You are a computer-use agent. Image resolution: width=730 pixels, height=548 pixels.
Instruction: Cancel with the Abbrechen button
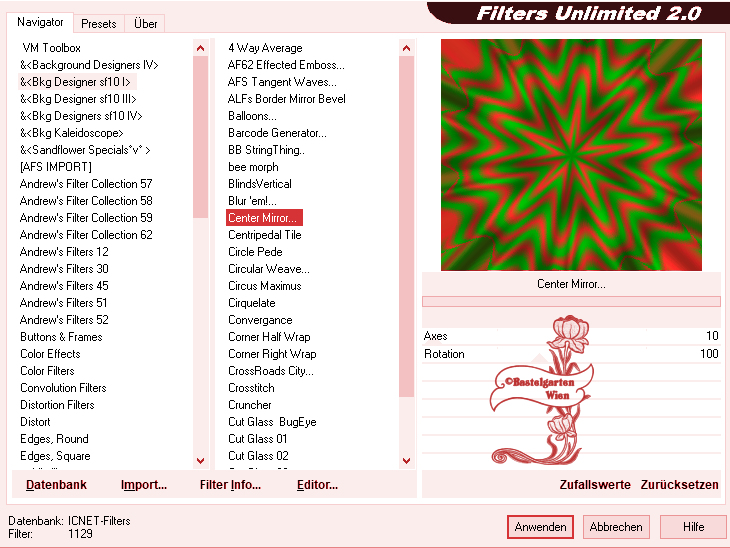615,527
